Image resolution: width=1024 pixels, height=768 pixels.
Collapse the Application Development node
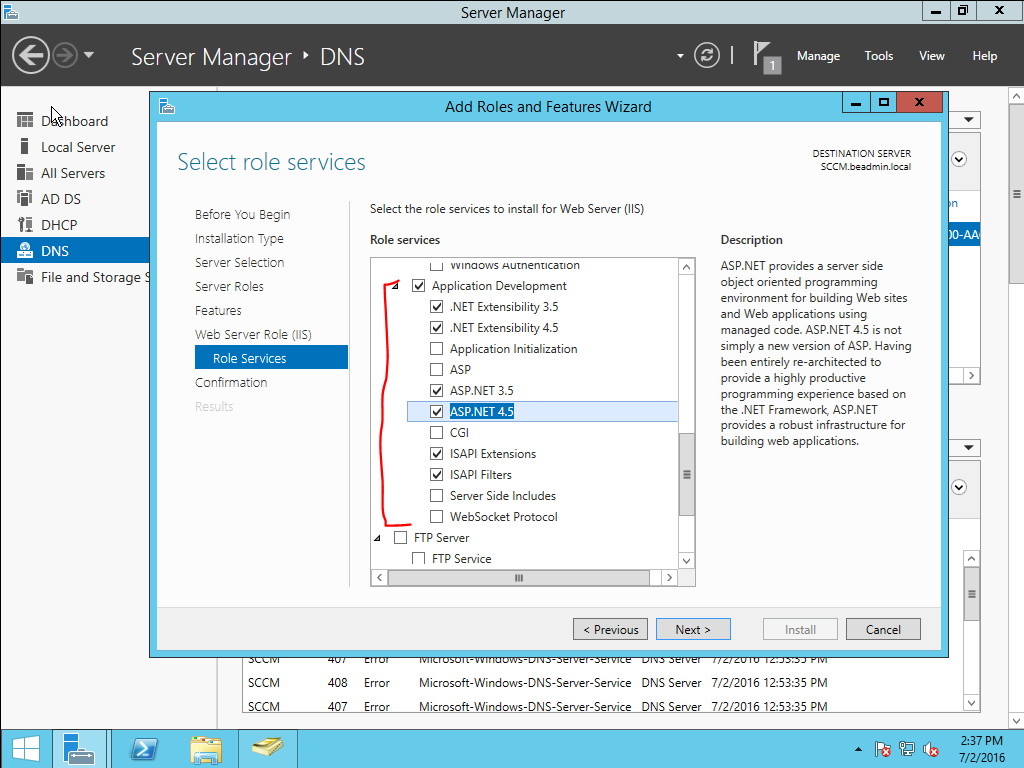click(x=396, y=286)
